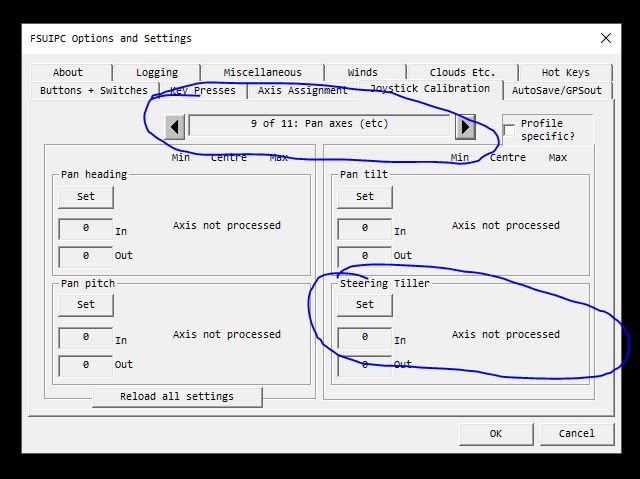Enable the Profile specific checkbox
This screenshot has width=640, height=479.
pyautogui.click(x=509, y=131)
